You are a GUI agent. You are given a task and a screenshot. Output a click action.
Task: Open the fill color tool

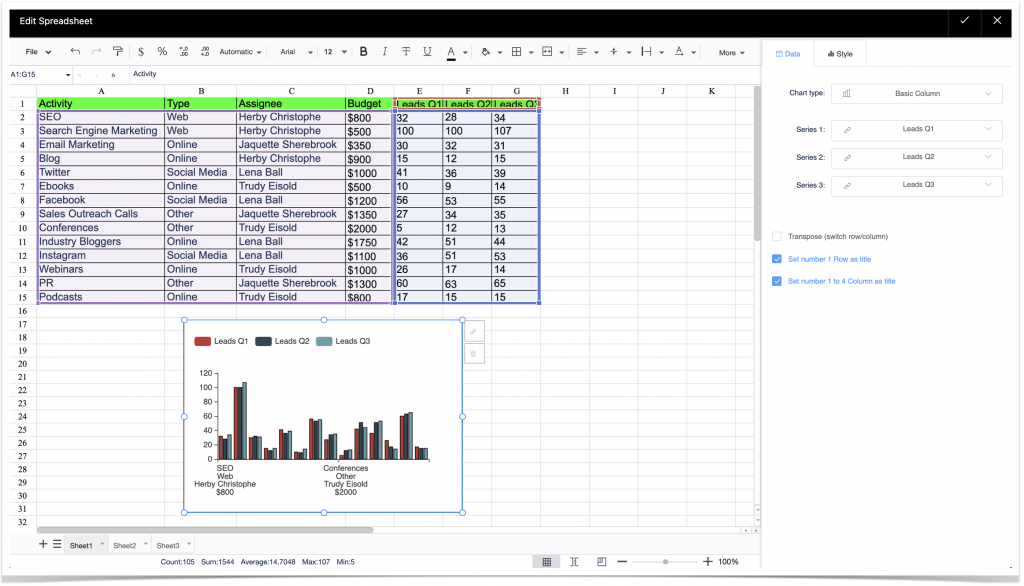click(x=486, y=51)
